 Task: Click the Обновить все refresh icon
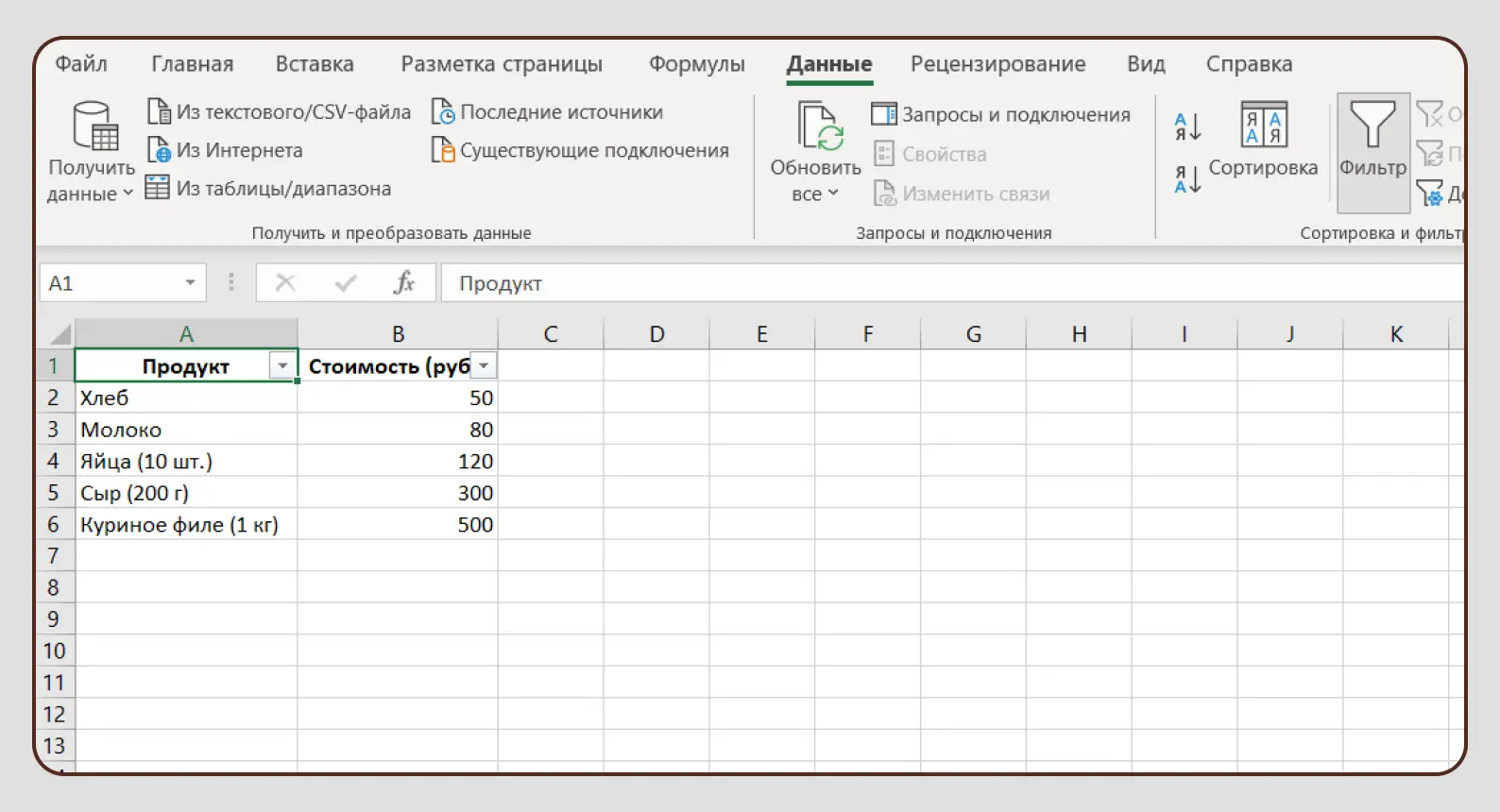click(x=818, y=127)
